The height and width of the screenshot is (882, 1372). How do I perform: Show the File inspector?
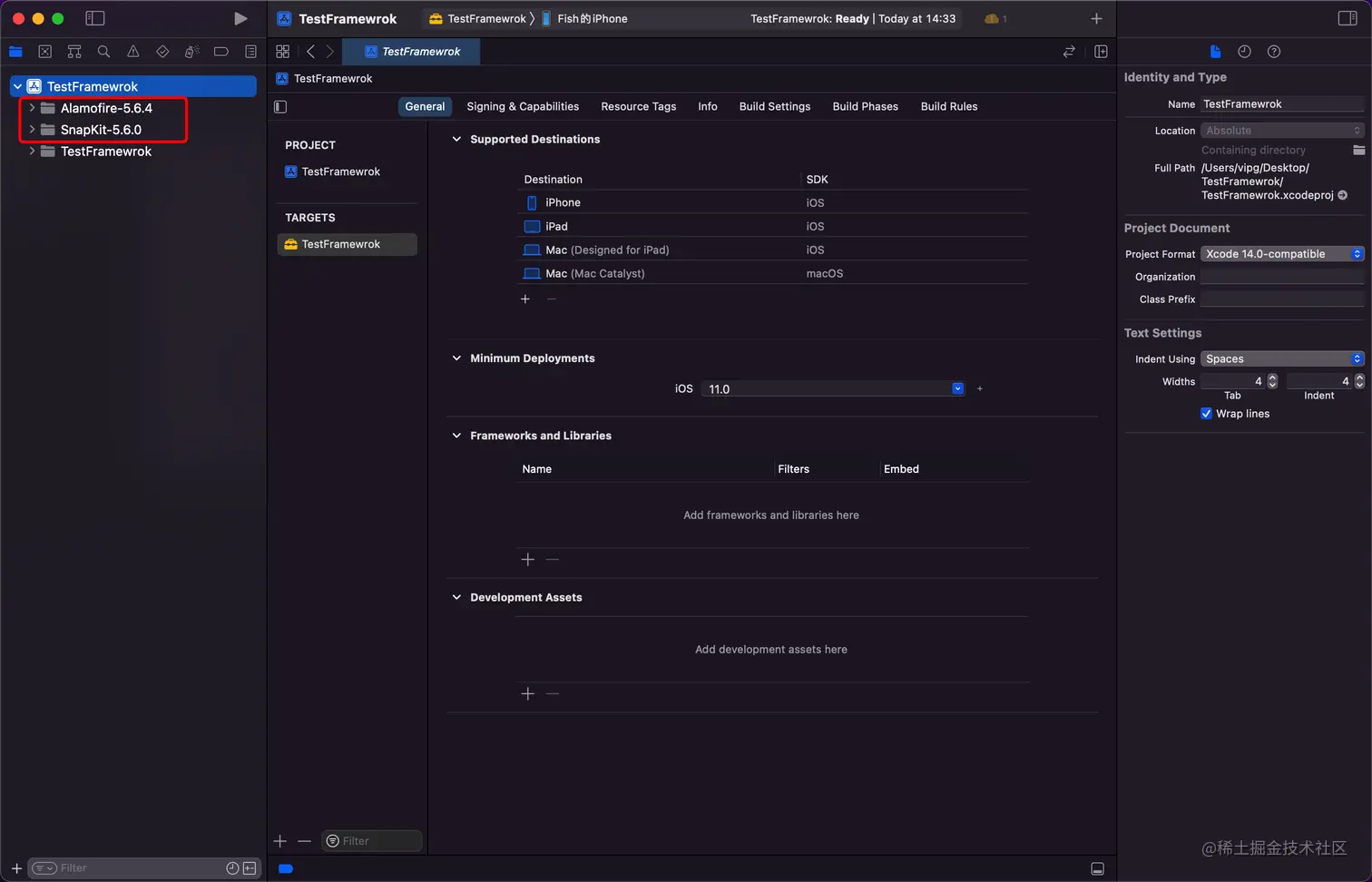[x=1215, y=52]
